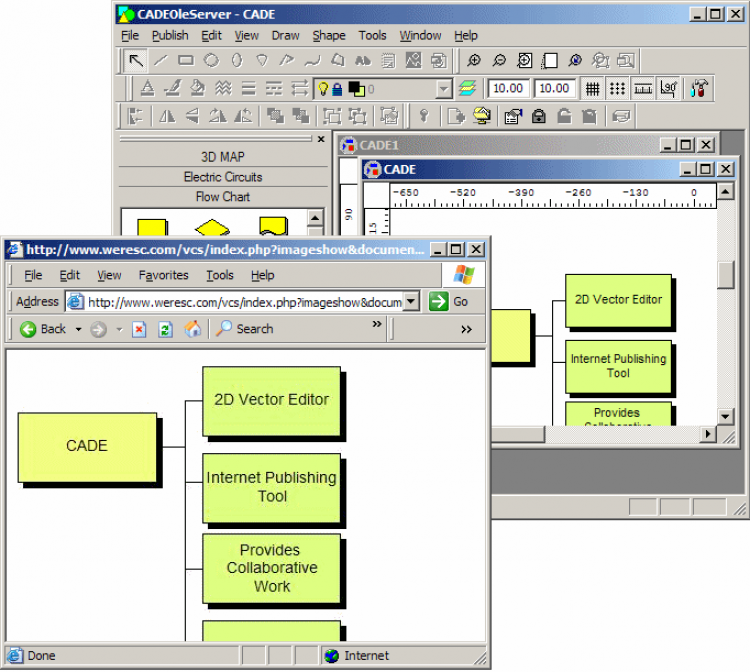Click the align shapes icon
Viewport: 750px width, 672px height.
pyautogui.click(x=136, y=116)
